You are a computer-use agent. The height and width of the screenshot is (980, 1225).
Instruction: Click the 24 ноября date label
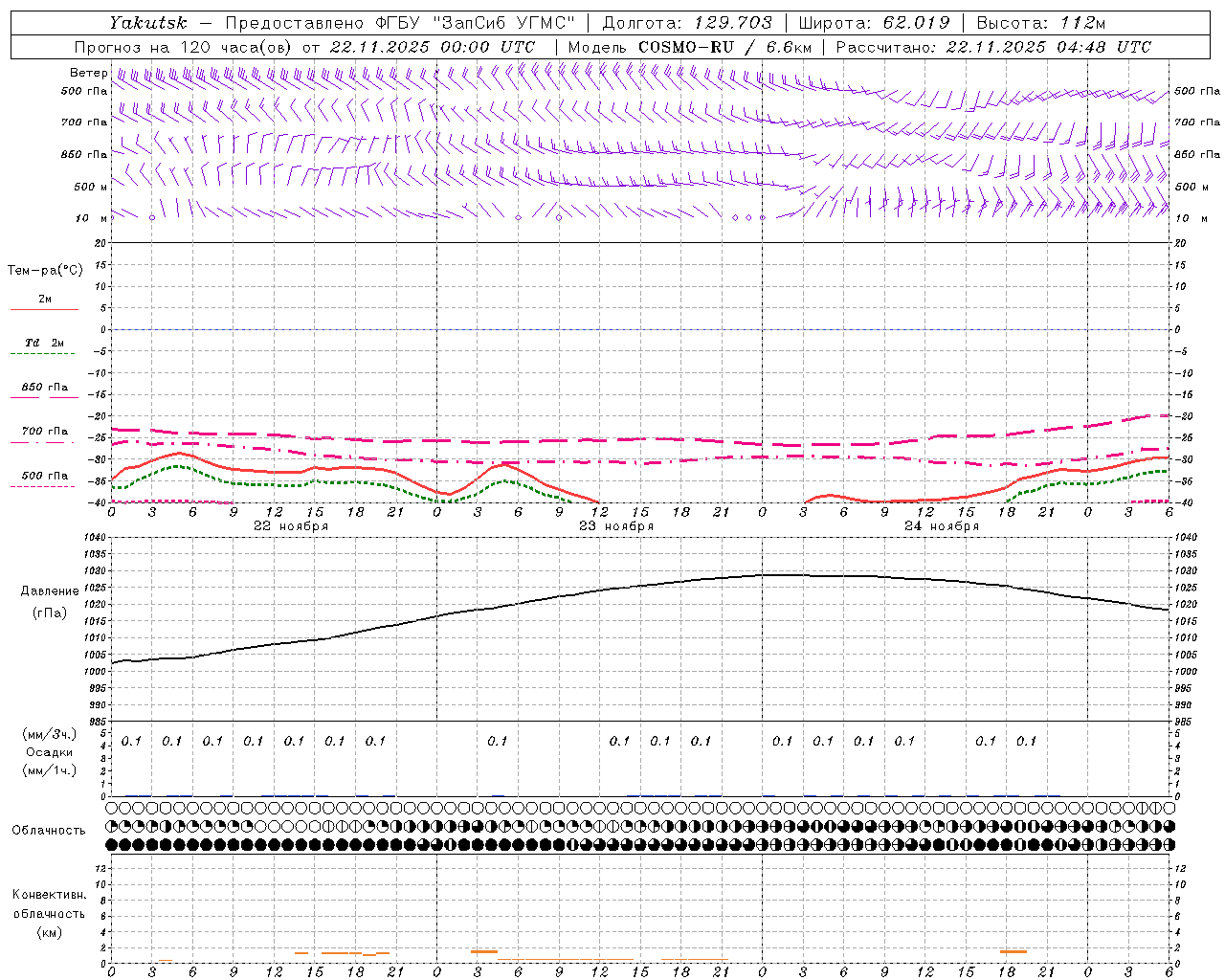point(942,526)
